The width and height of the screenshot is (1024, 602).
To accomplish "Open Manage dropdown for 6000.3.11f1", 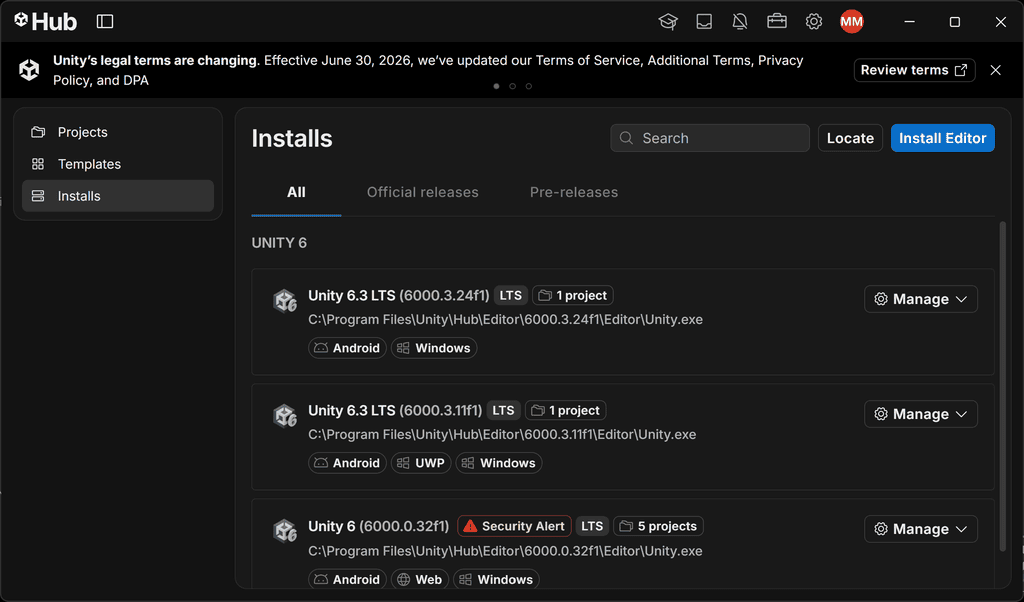I will (x=921, y=414).
